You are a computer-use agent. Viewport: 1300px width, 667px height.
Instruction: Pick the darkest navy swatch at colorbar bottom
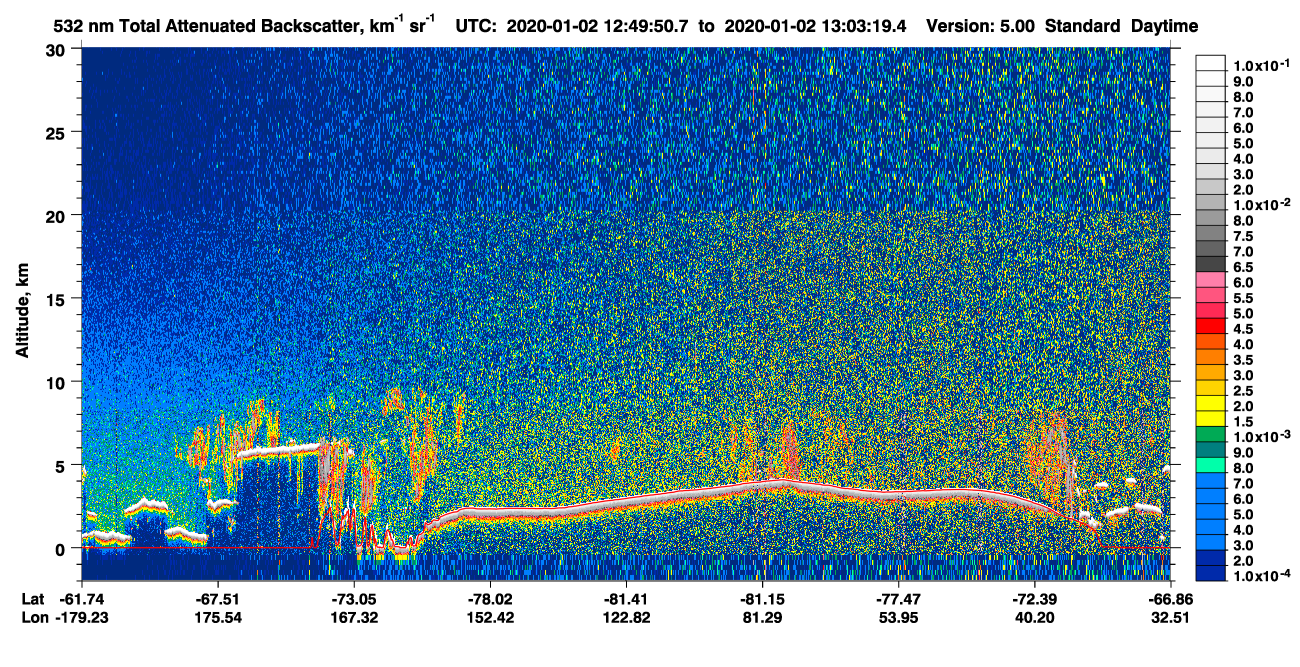tap(1211, 573)
